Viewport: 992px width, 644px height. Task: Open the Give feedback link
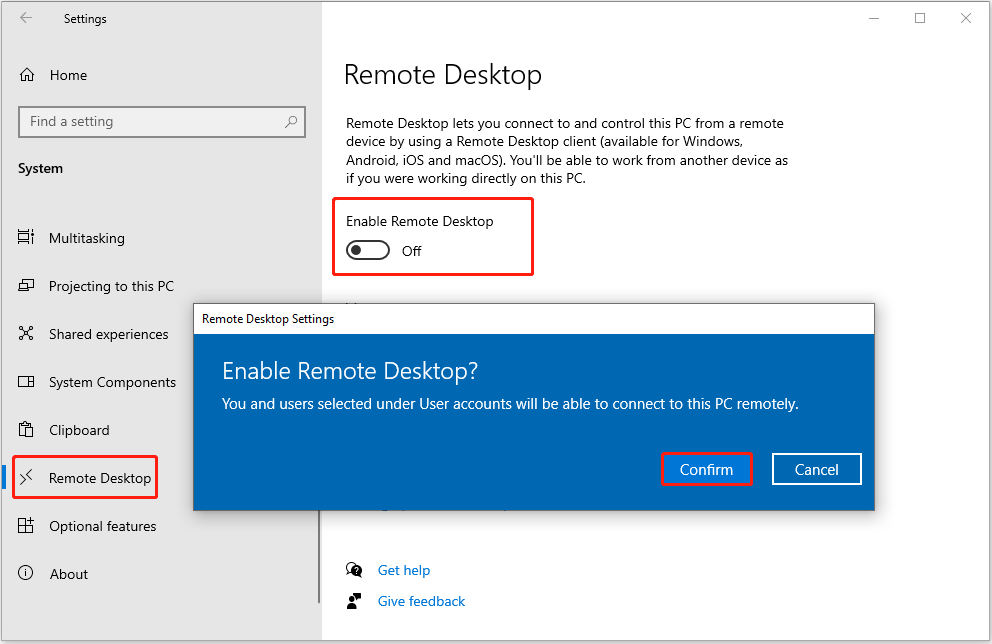pyautogui.click(x=421, y=600)
